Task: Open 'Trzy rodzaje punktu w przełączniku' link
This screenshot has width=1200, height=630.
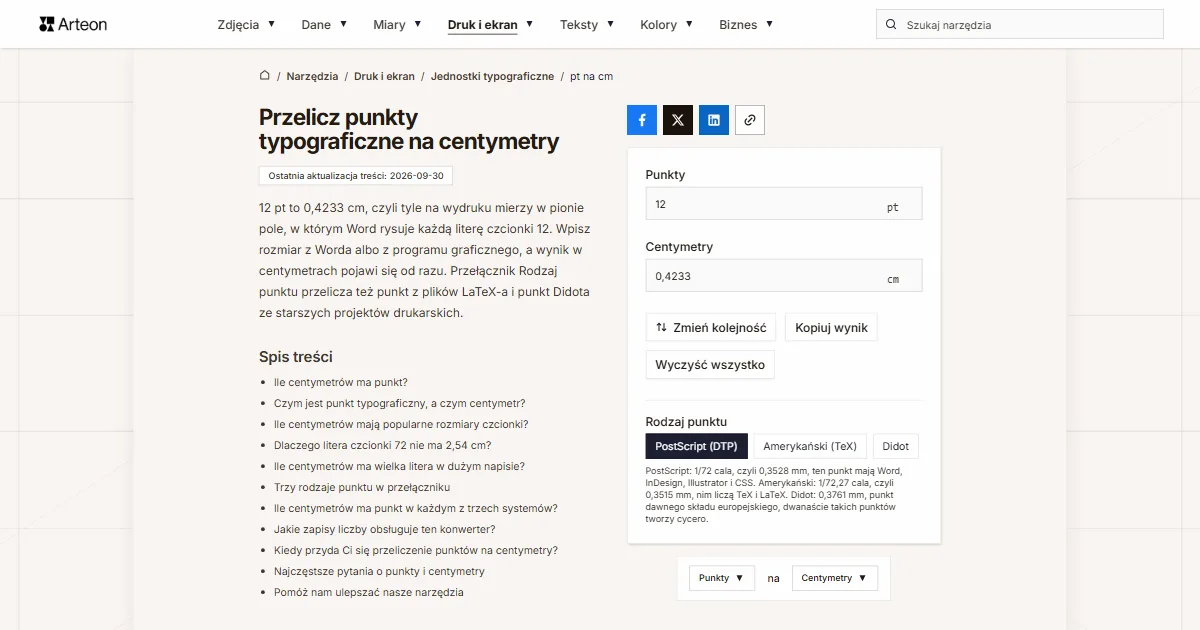Action: click(x=362, y=487)
